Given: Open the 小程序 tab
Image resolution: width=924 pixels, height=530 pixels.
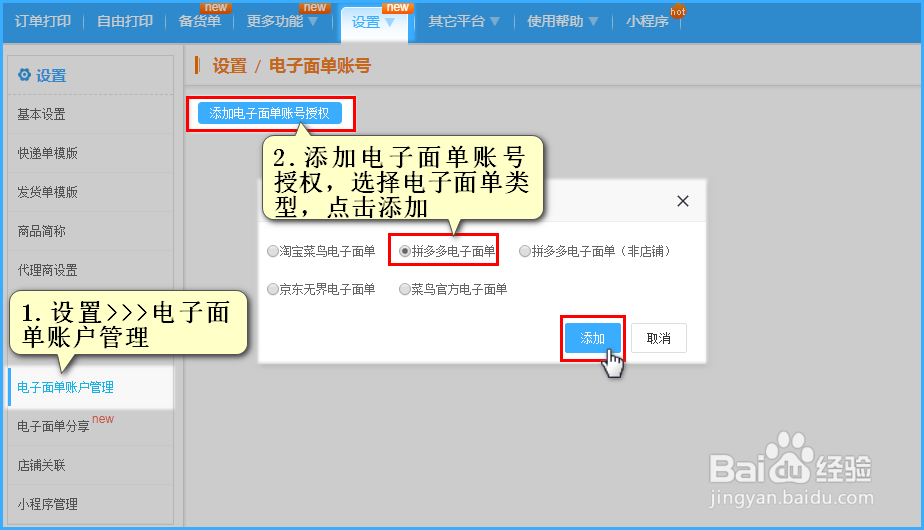Looking at the screenshot, I should 647,21.
